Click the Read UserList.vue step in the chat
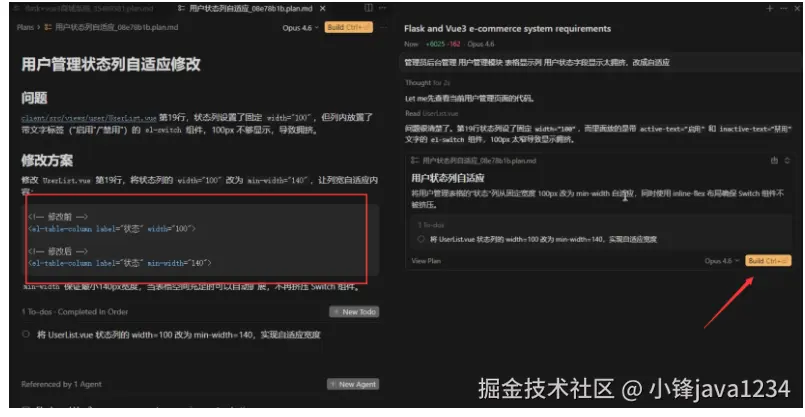 (431, 113)
